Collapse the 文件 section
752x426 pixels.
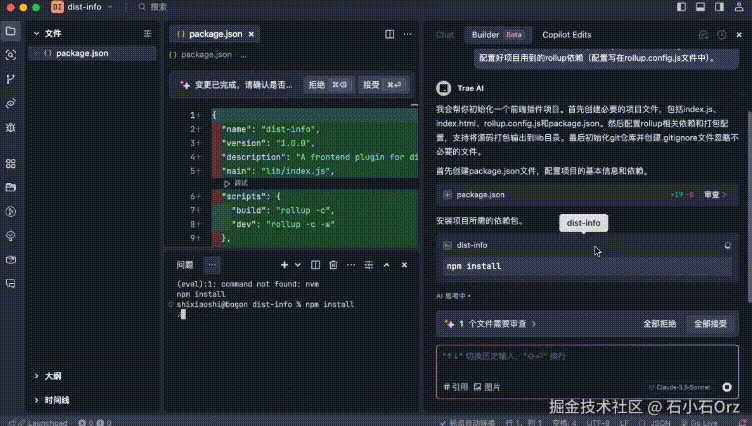click(36, 33)
